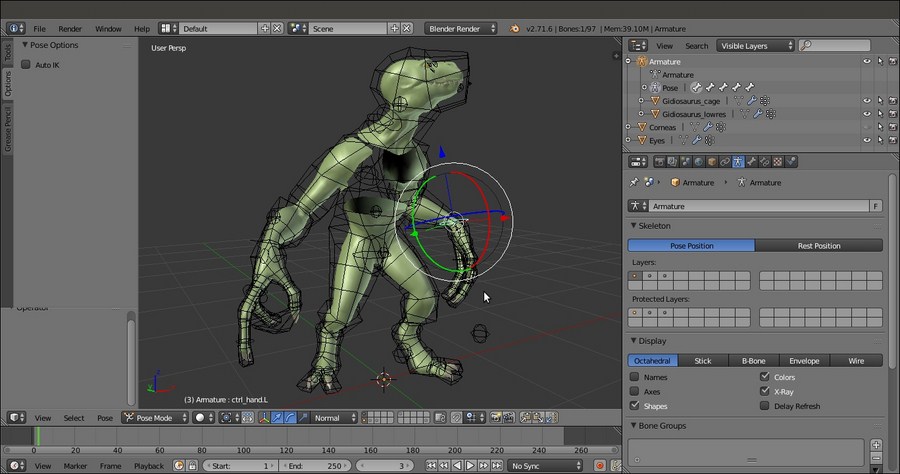Open the File menu
The height and width of the screenshot is (474, 900).
[40, 29]
